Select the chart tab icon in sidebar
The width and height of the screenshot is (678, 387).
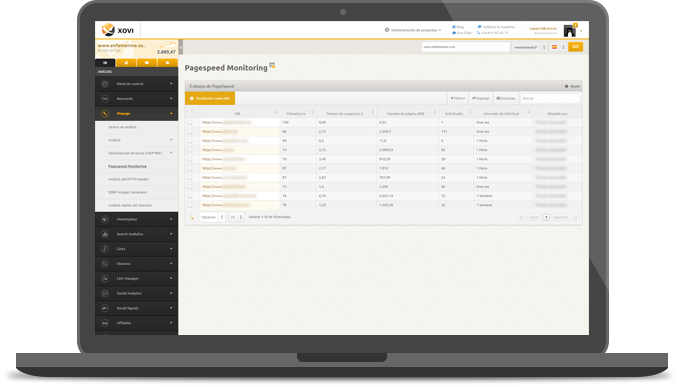pyautogui.click(x=126, y=63)
